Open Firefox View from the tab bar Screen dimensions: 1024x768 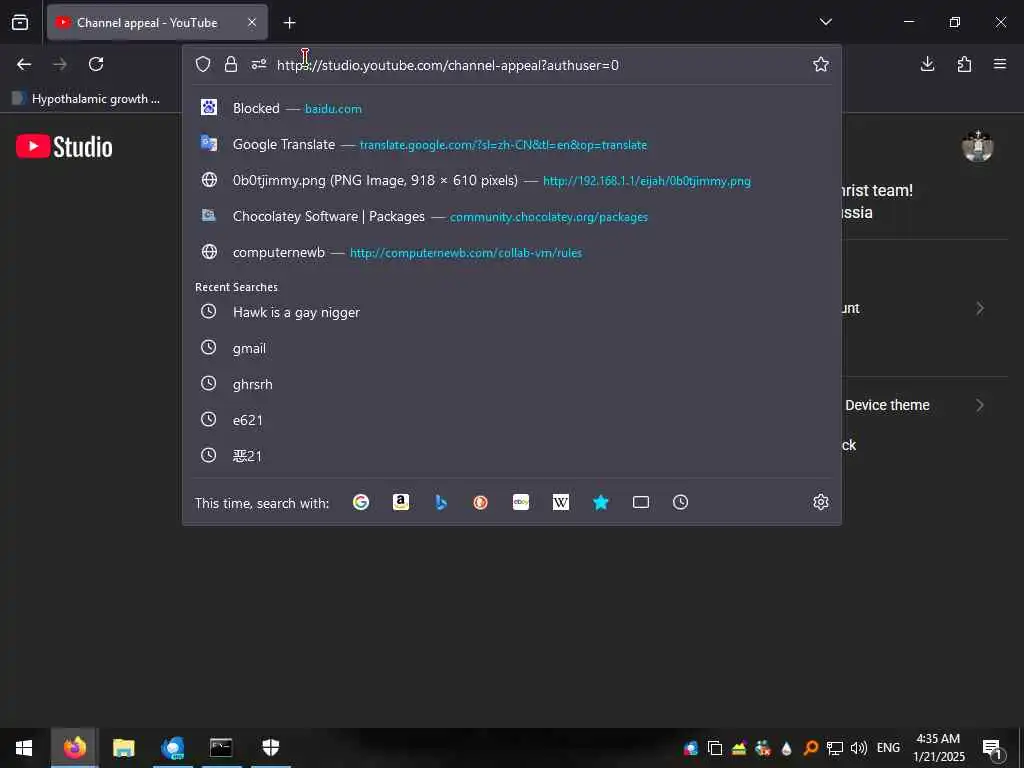coord(20,22)
